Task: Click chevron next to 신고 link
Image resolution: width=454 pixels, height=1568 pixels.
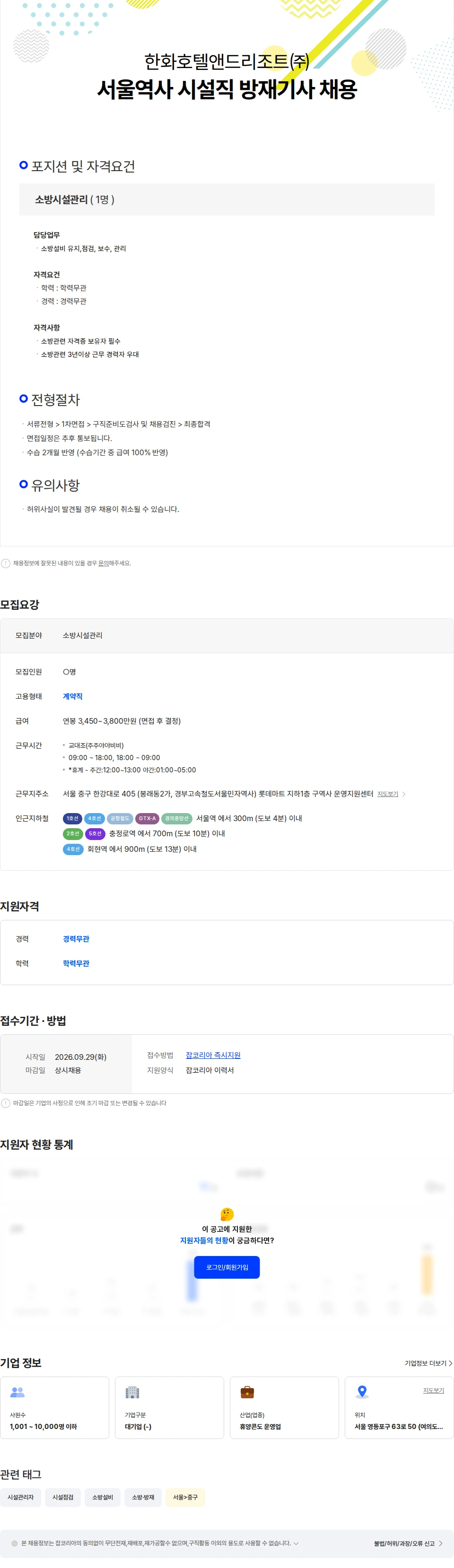Action: pos(440,1543)
